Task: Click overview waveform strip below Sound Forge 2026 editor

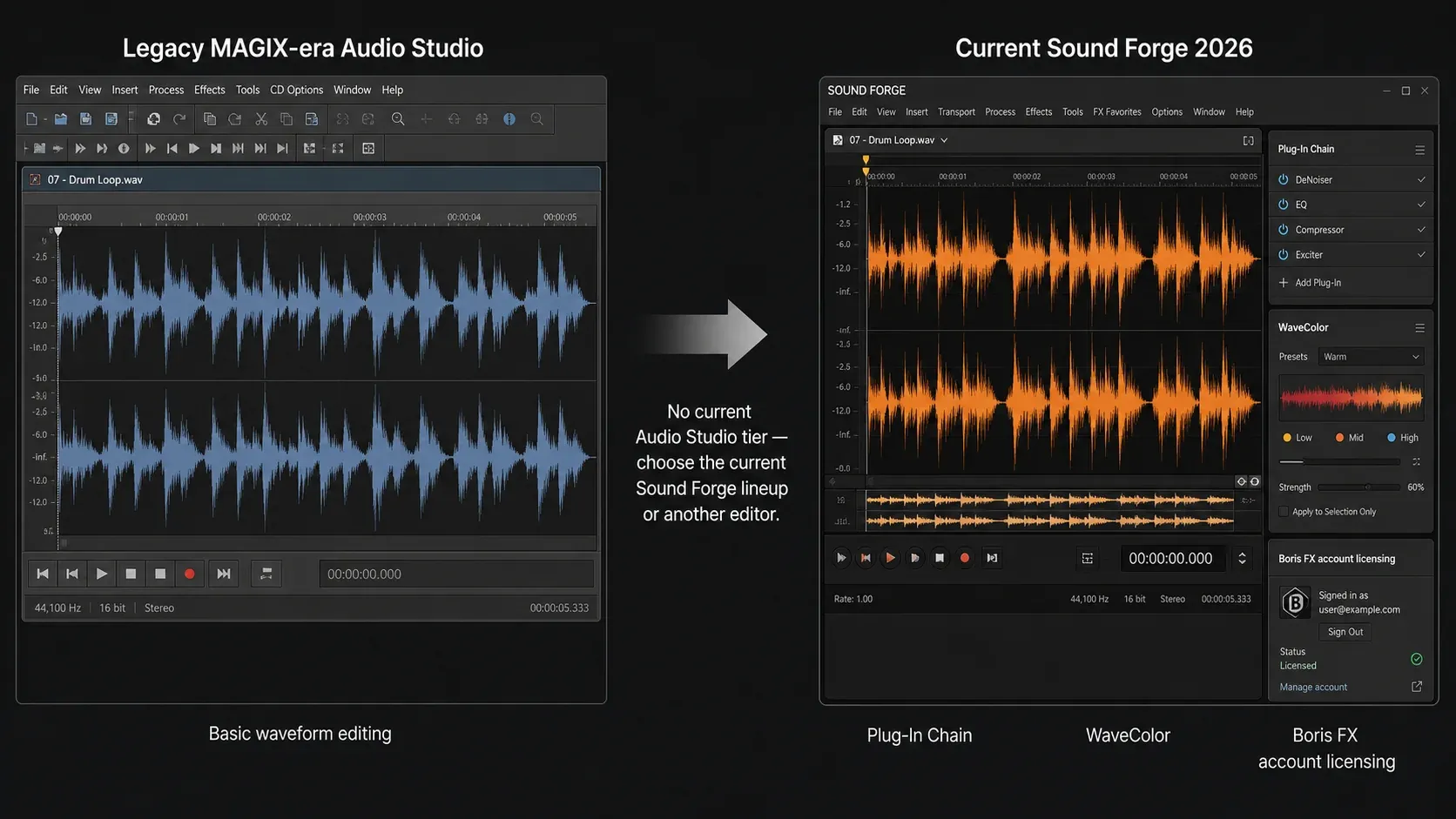Action: (1050, 511)
